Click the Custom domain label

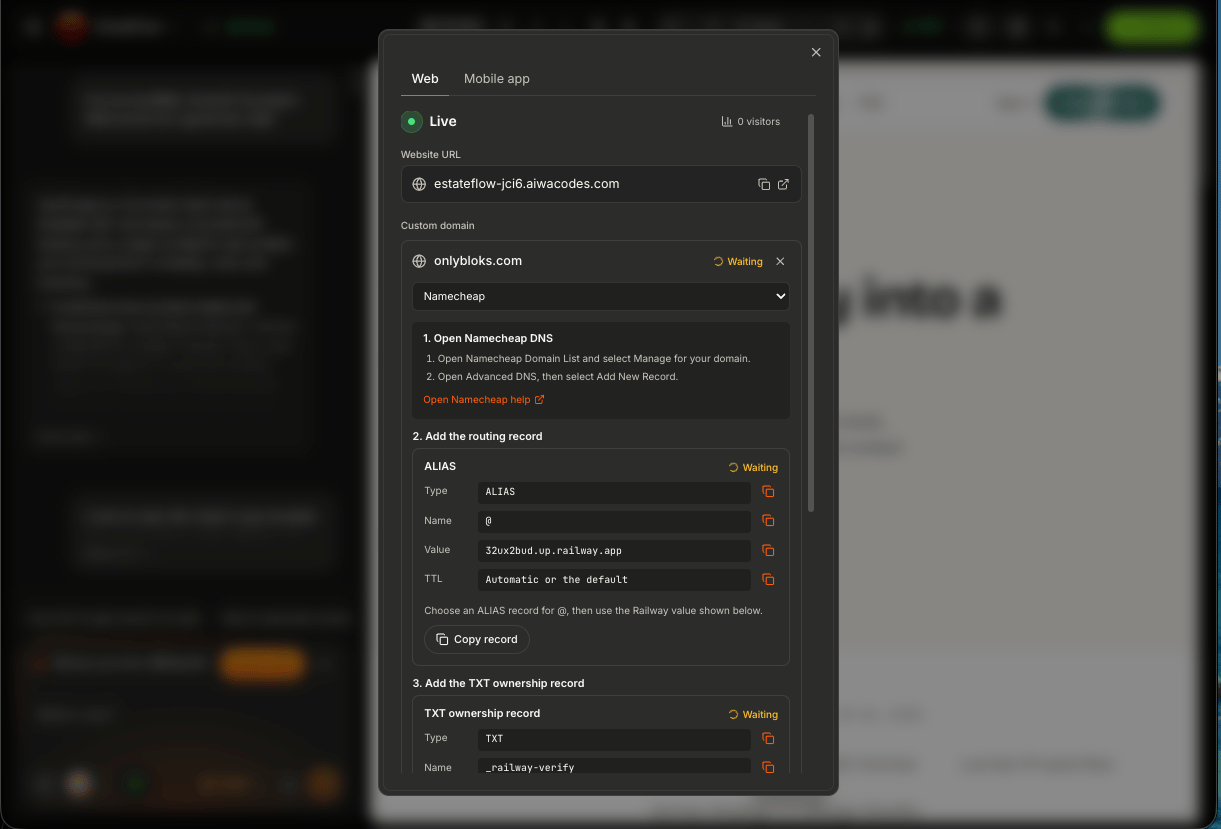(437, 225)
